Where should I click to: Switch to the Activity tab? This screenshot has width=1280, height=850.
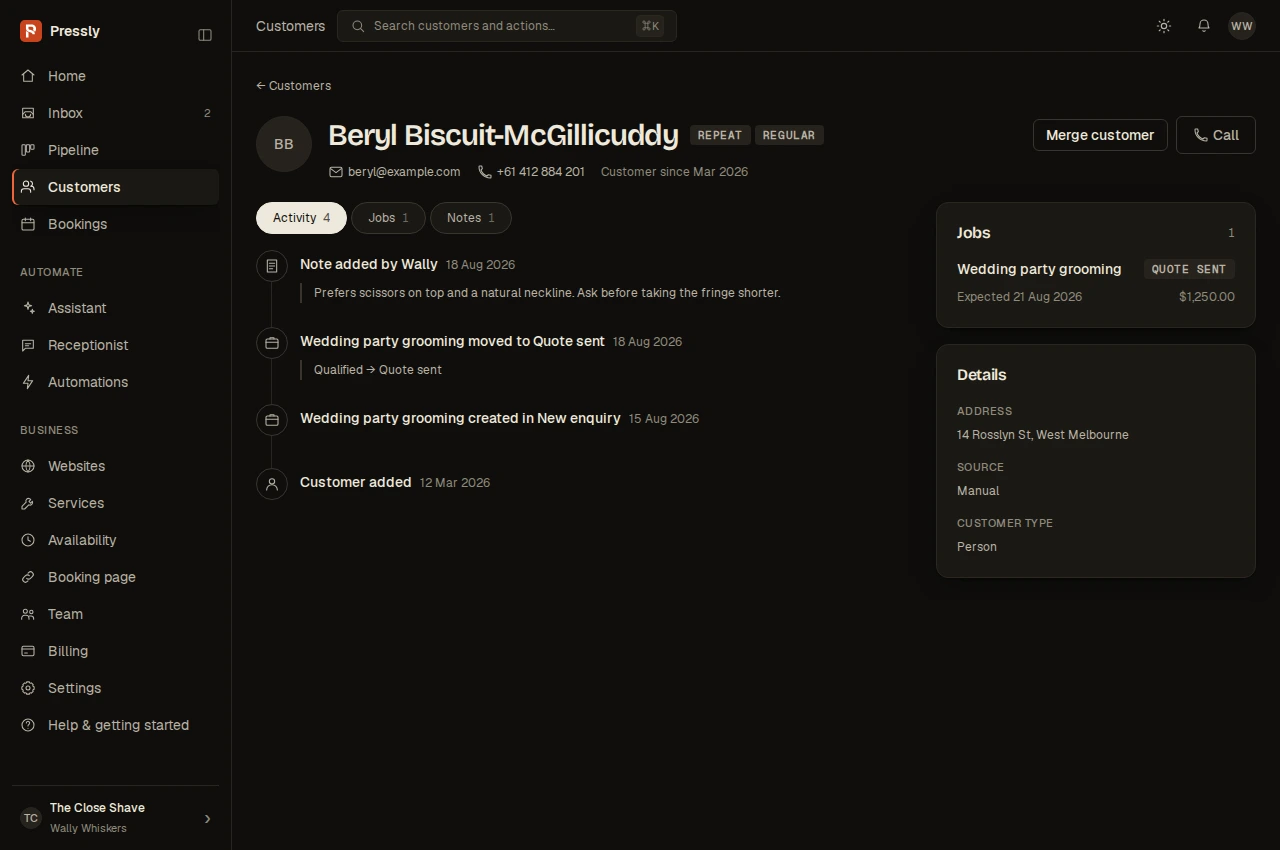301,218
